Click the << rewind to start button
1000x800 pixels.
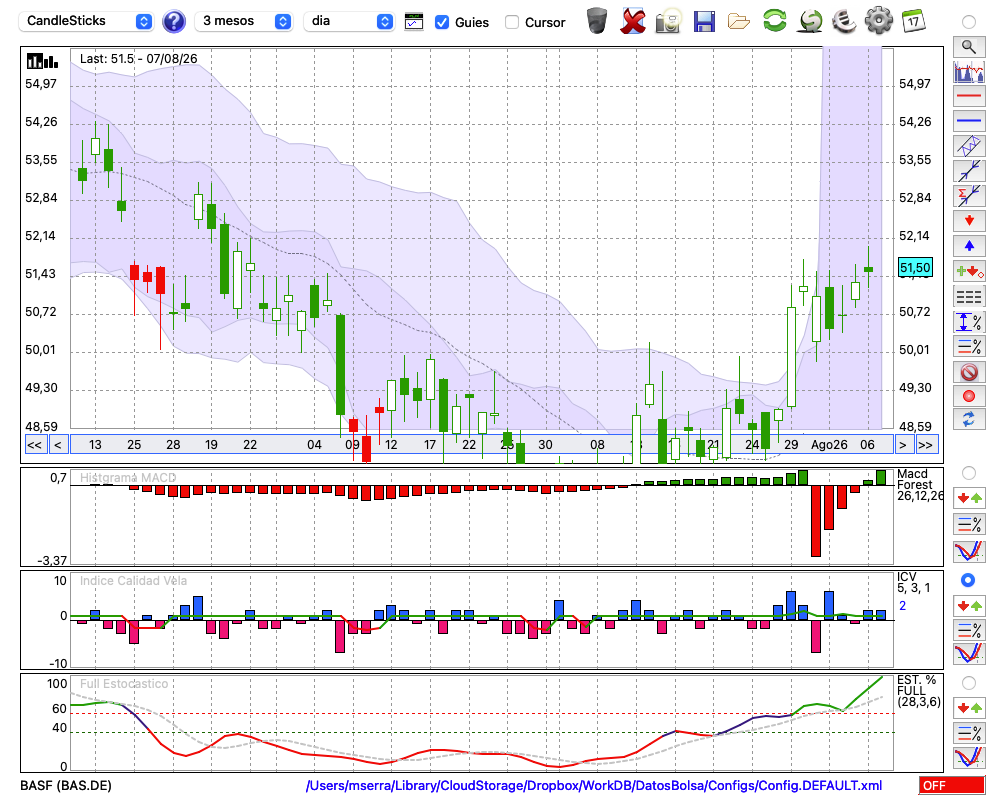point(35,445)
